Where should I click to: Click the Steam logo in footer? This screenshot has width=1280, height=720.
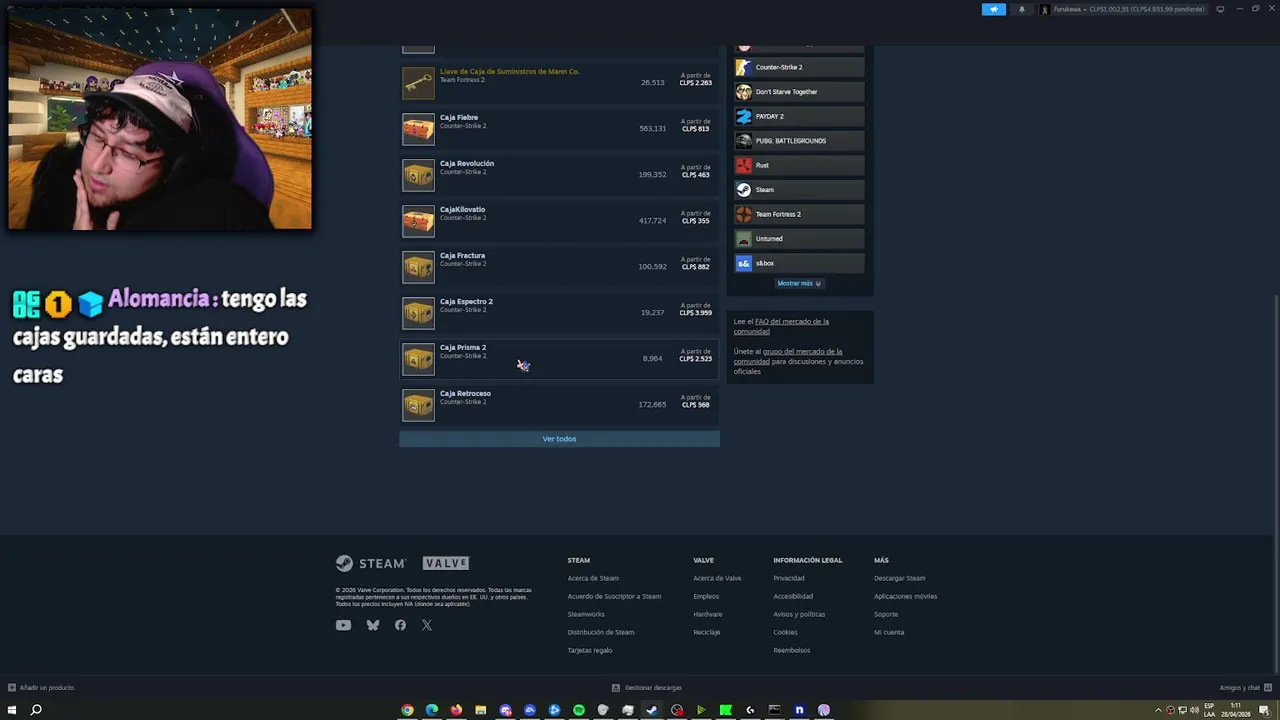pos(370,563)
